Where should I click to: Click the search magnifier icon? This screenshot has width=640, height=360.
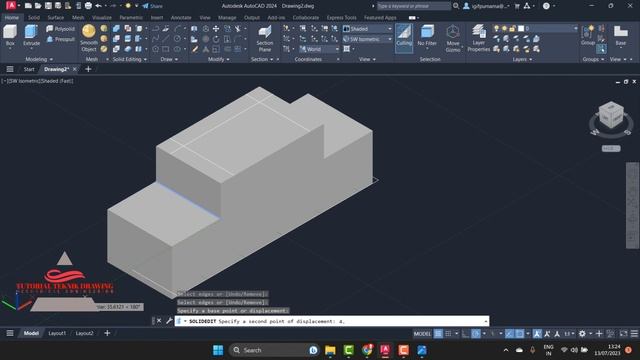click(x=456, y=6)
